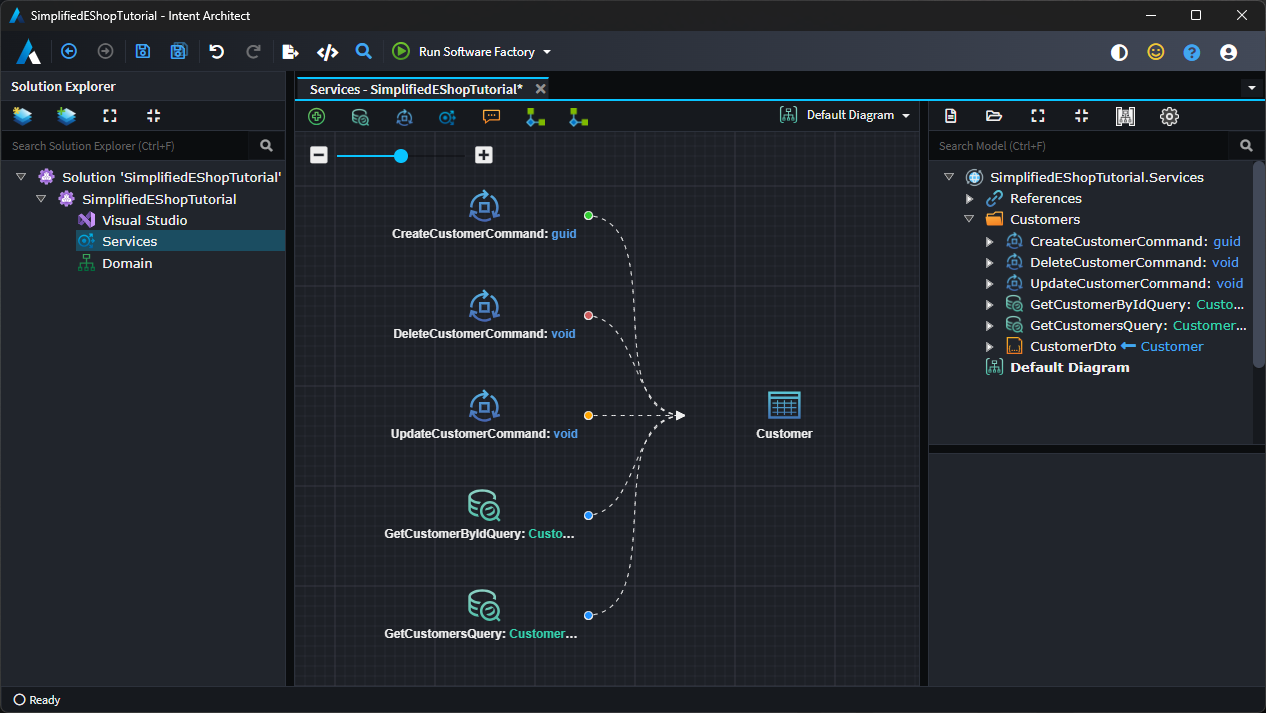Viewport: 1266px width, 713px height.
Task: Click the Solution Explorer search magnifier button
Action: pyautogui.click(x=266, y=146)
